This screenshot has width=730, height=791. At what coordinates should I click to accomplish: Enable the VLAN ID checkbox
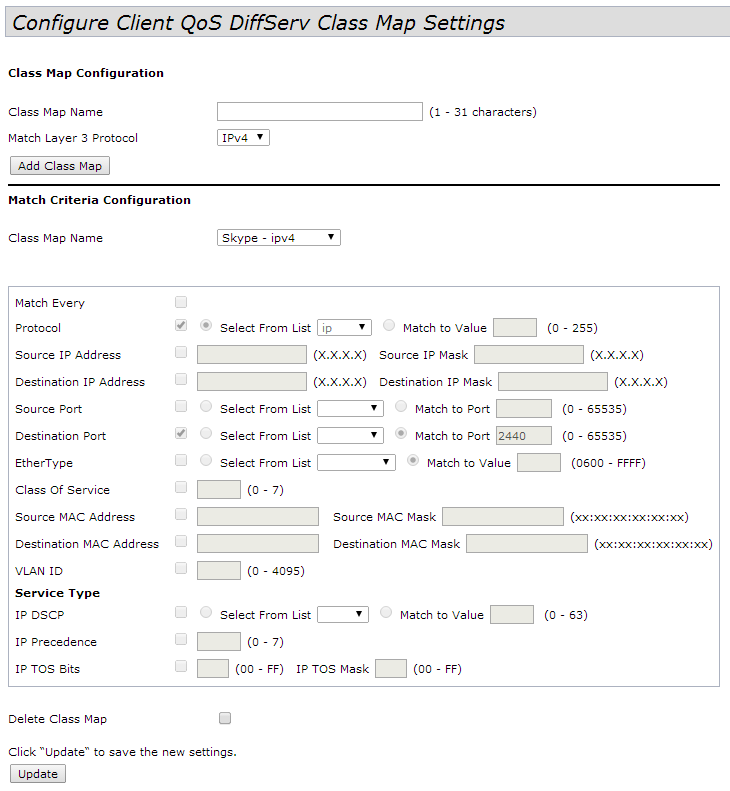tap(181, 569)
